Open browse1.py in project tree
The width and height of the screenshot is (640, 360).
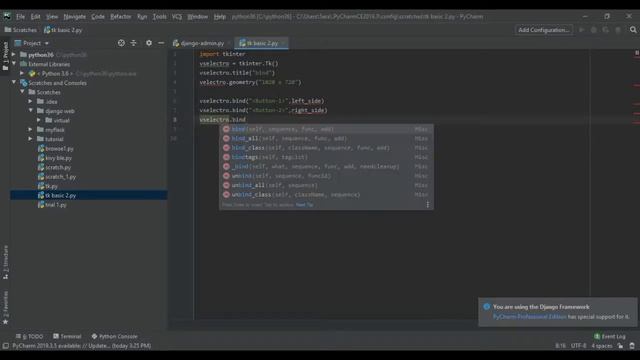56,149
